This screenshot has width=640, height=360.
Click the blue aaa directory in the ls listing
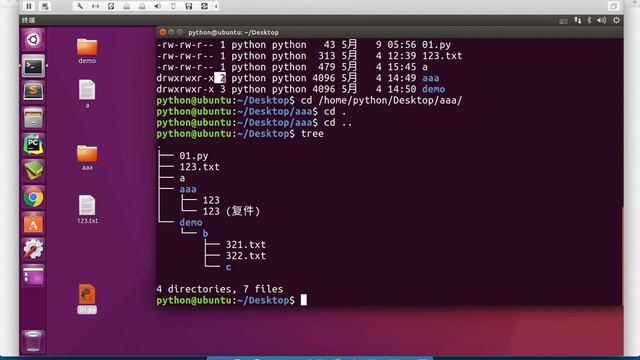pos(431,78)
